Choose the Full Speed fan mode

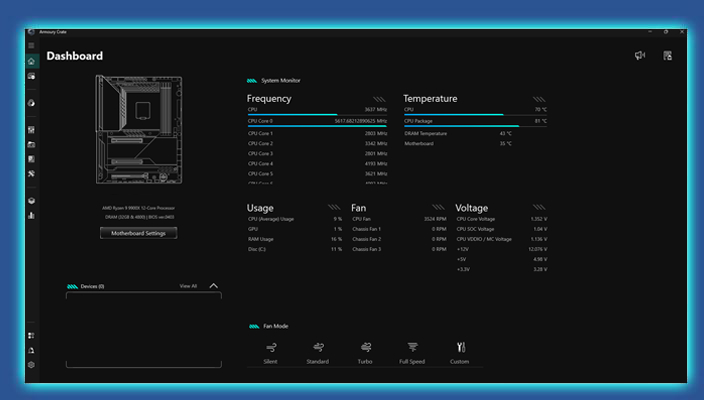412,347
